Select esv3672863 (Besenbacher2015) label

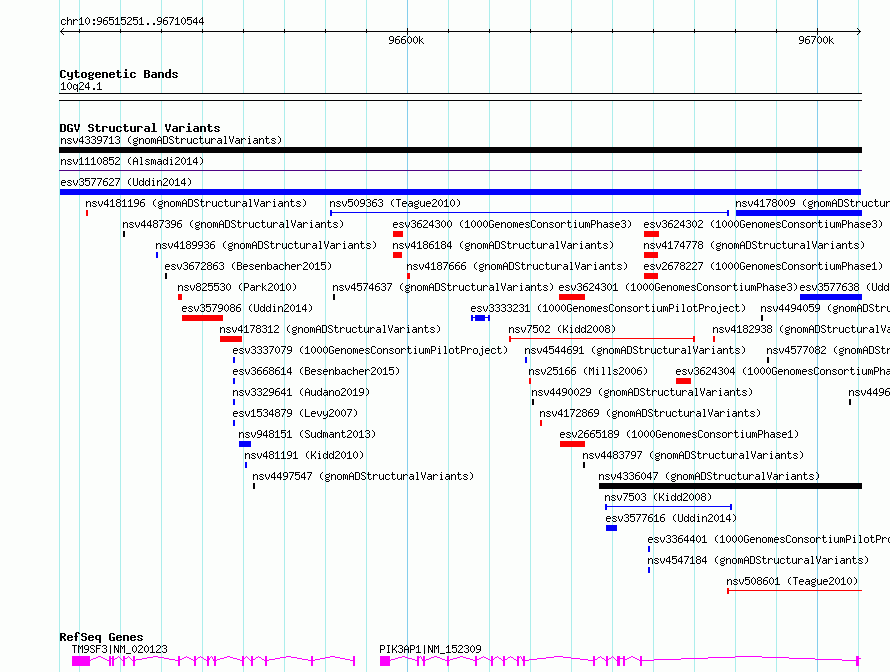coord(248,266)
